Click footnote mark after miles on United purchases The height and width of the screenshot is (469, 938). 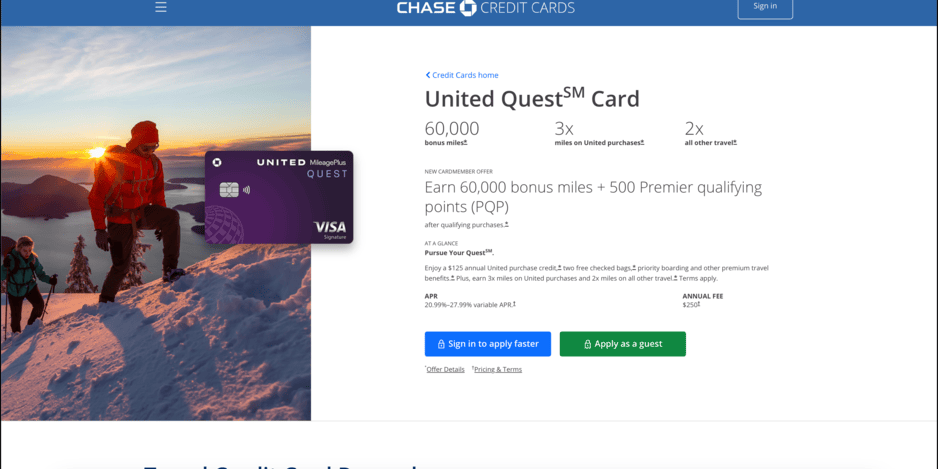pyautogui.click(x=642, y=142)
